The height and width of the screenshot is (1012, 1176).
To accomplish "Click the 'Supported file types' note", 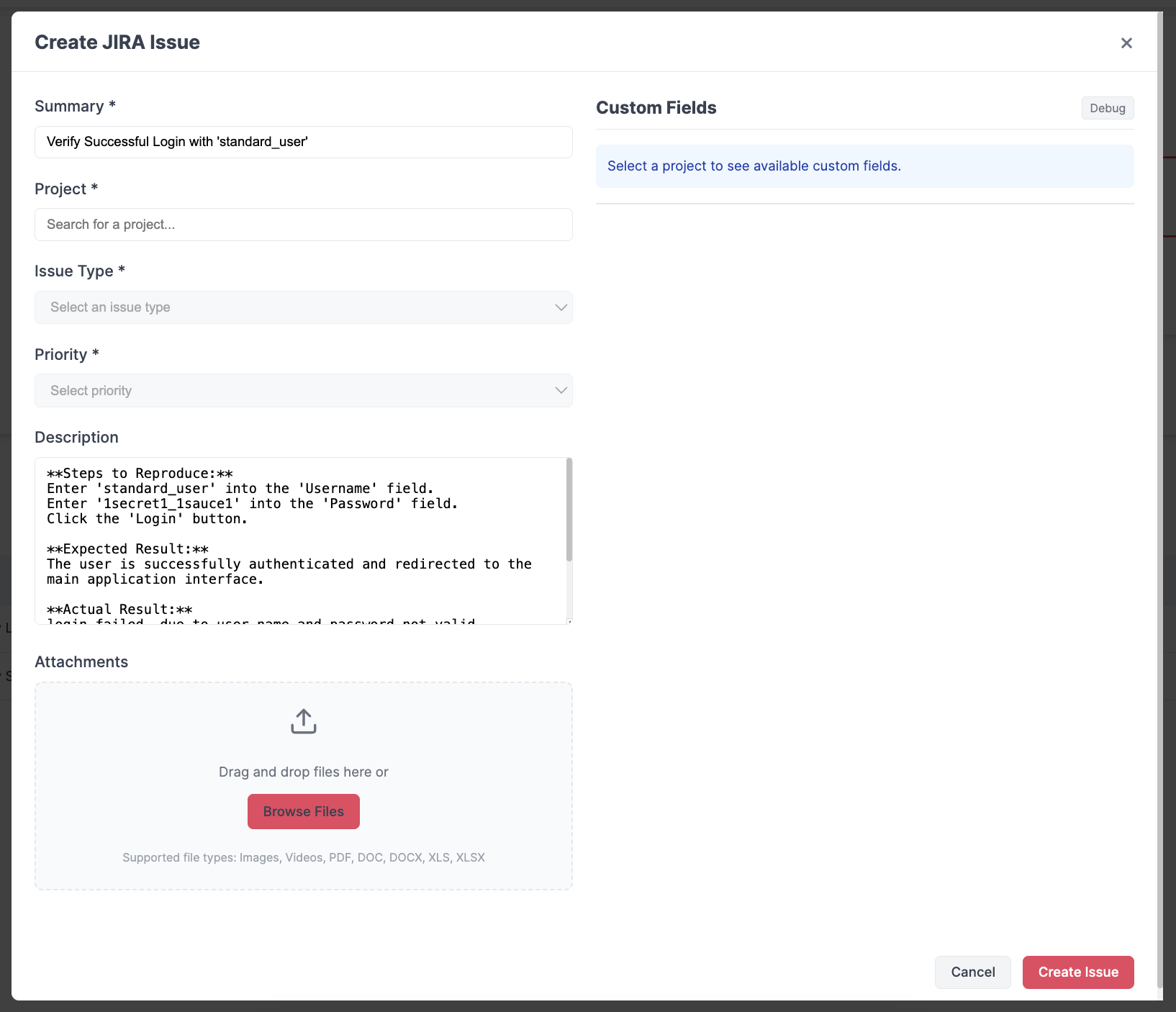I will [304, 857].
